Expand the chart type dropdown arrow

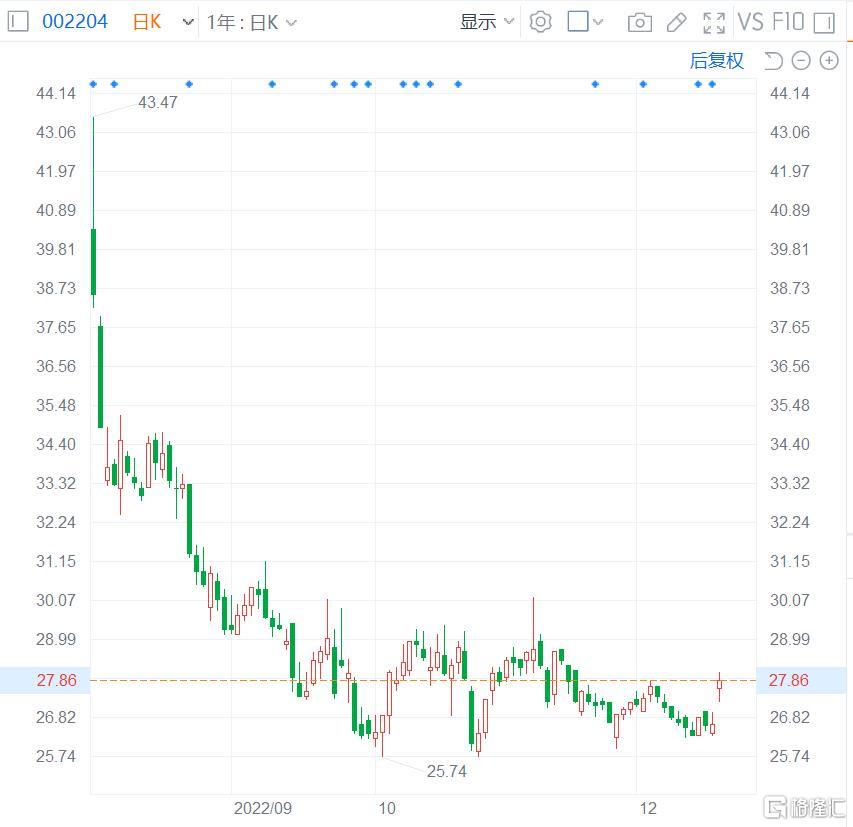(x=188, y=22)
